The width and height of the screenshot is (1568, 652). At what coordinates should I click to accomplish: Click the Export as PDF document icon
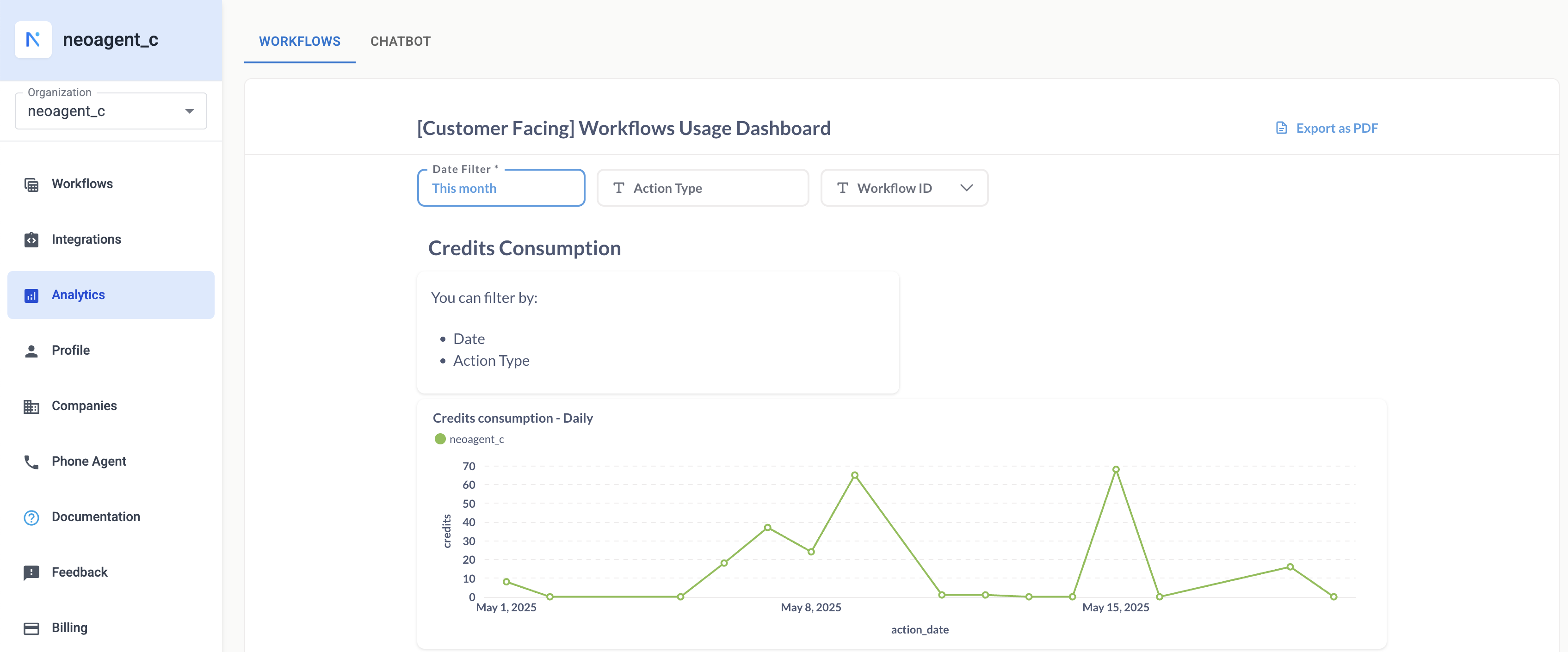tap(1281, 128)
